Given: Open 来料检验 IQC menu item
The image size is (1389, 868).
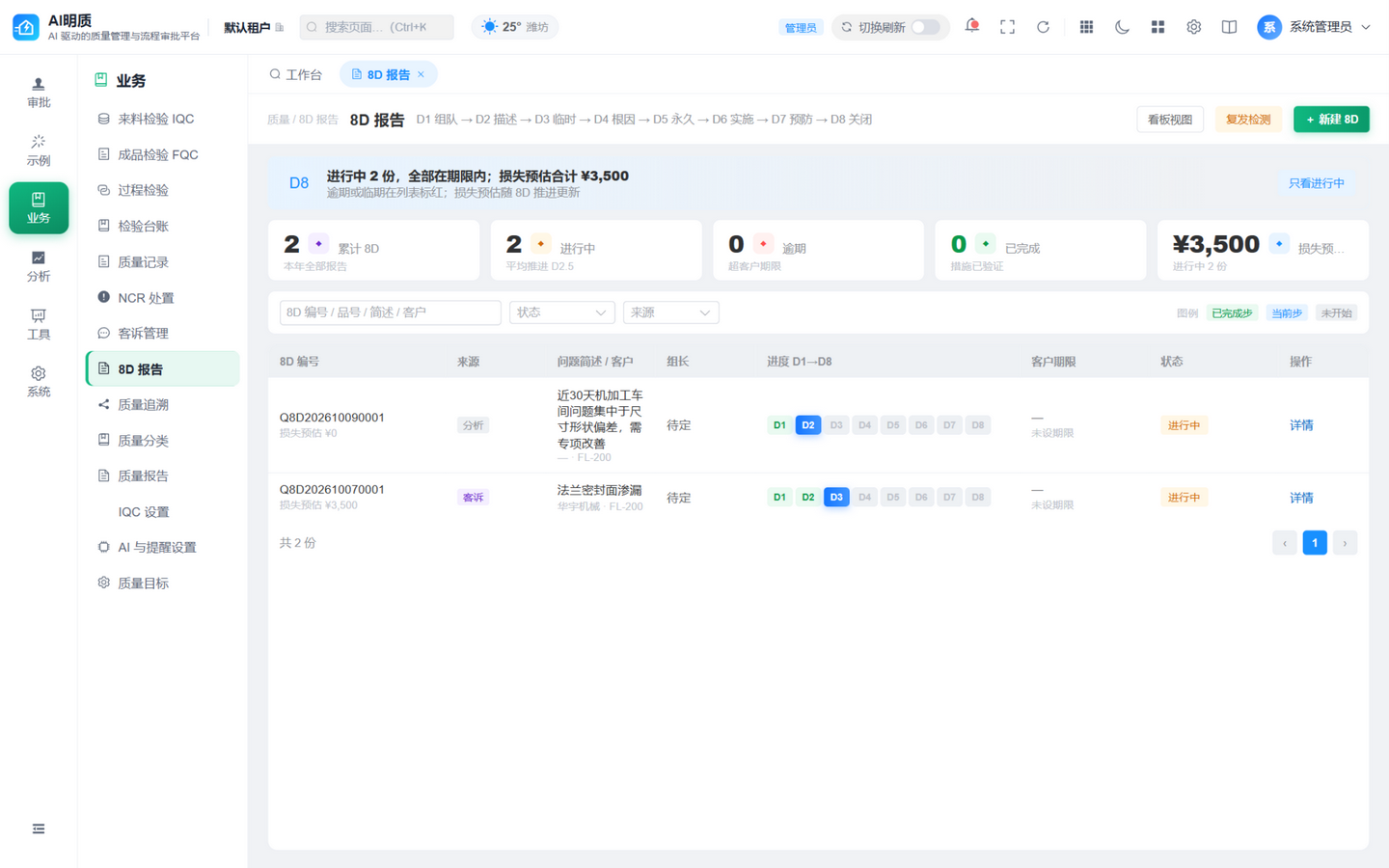Looking at the screenshot, I should pyautogui.click(x=163, y=119).
